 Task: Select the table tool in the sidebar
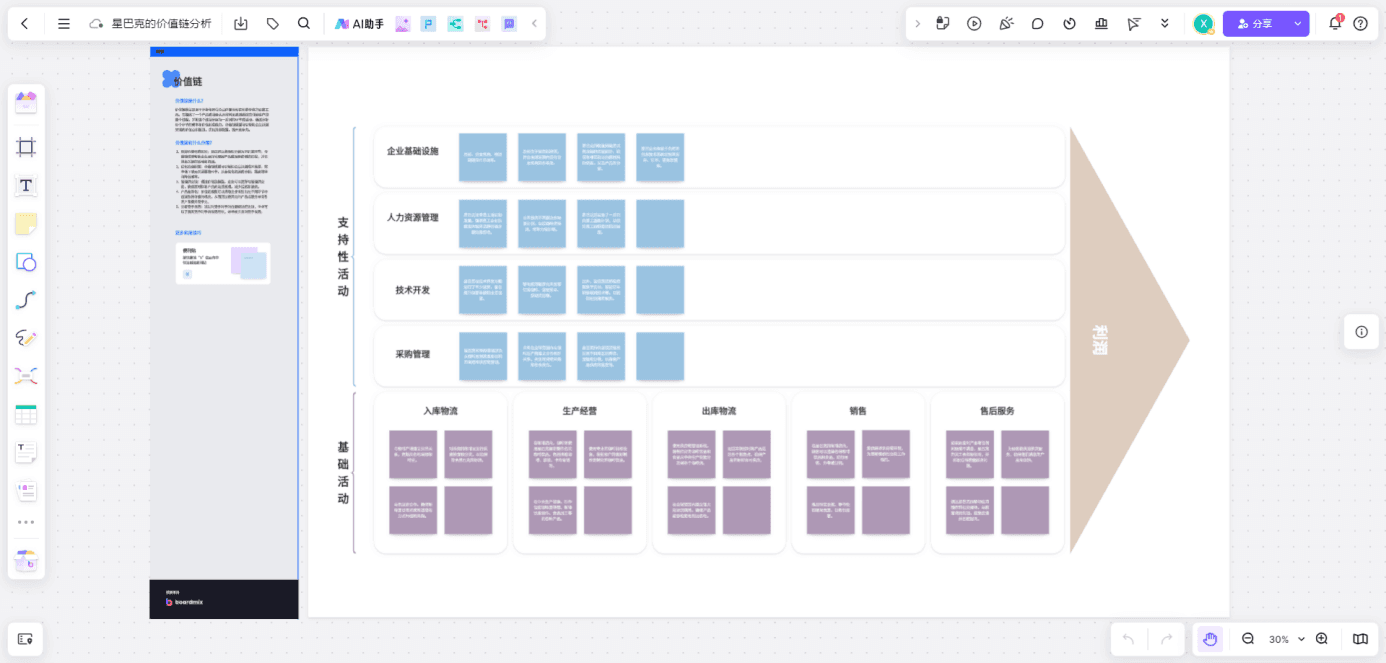point(26,414)
